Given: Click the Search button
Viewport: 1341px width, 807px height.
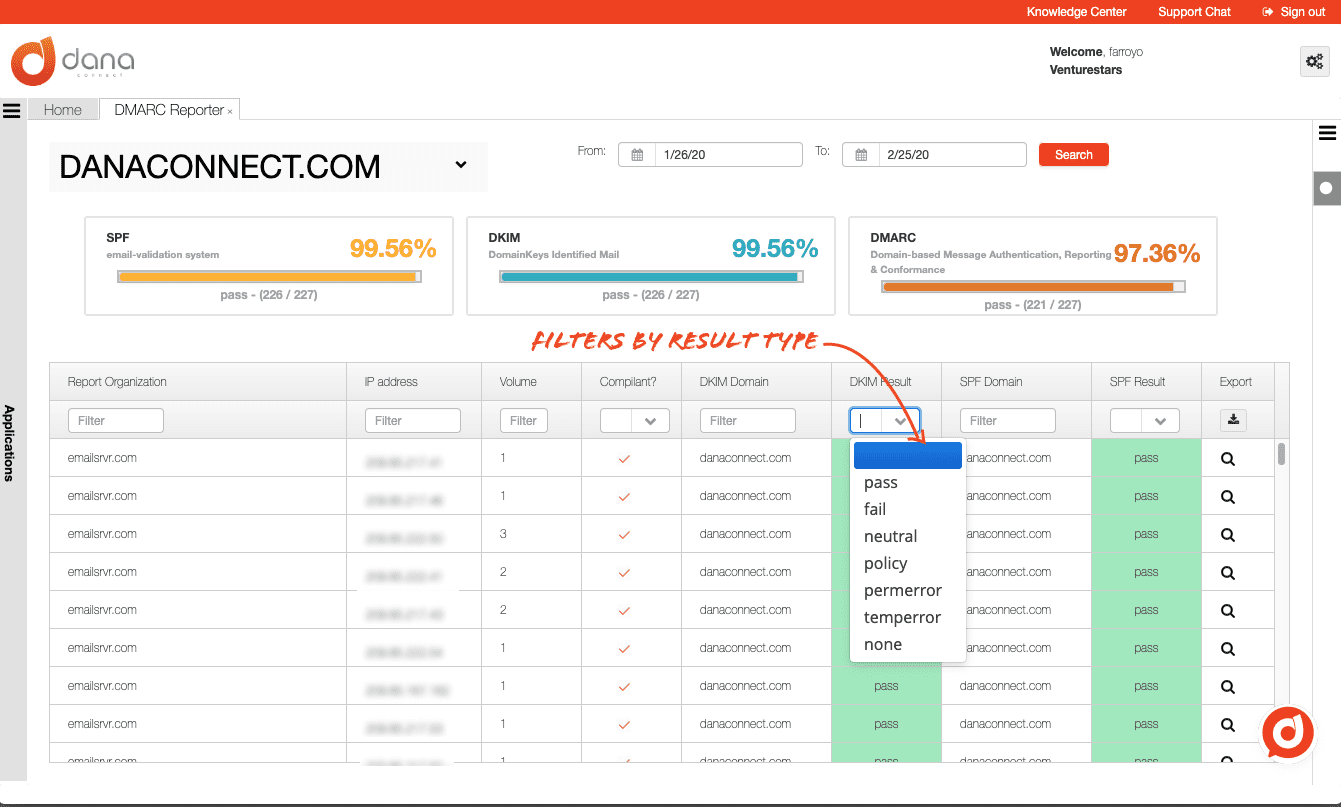Looking at the screenshot, I should pyautogui.click(x=1073, y=154).
